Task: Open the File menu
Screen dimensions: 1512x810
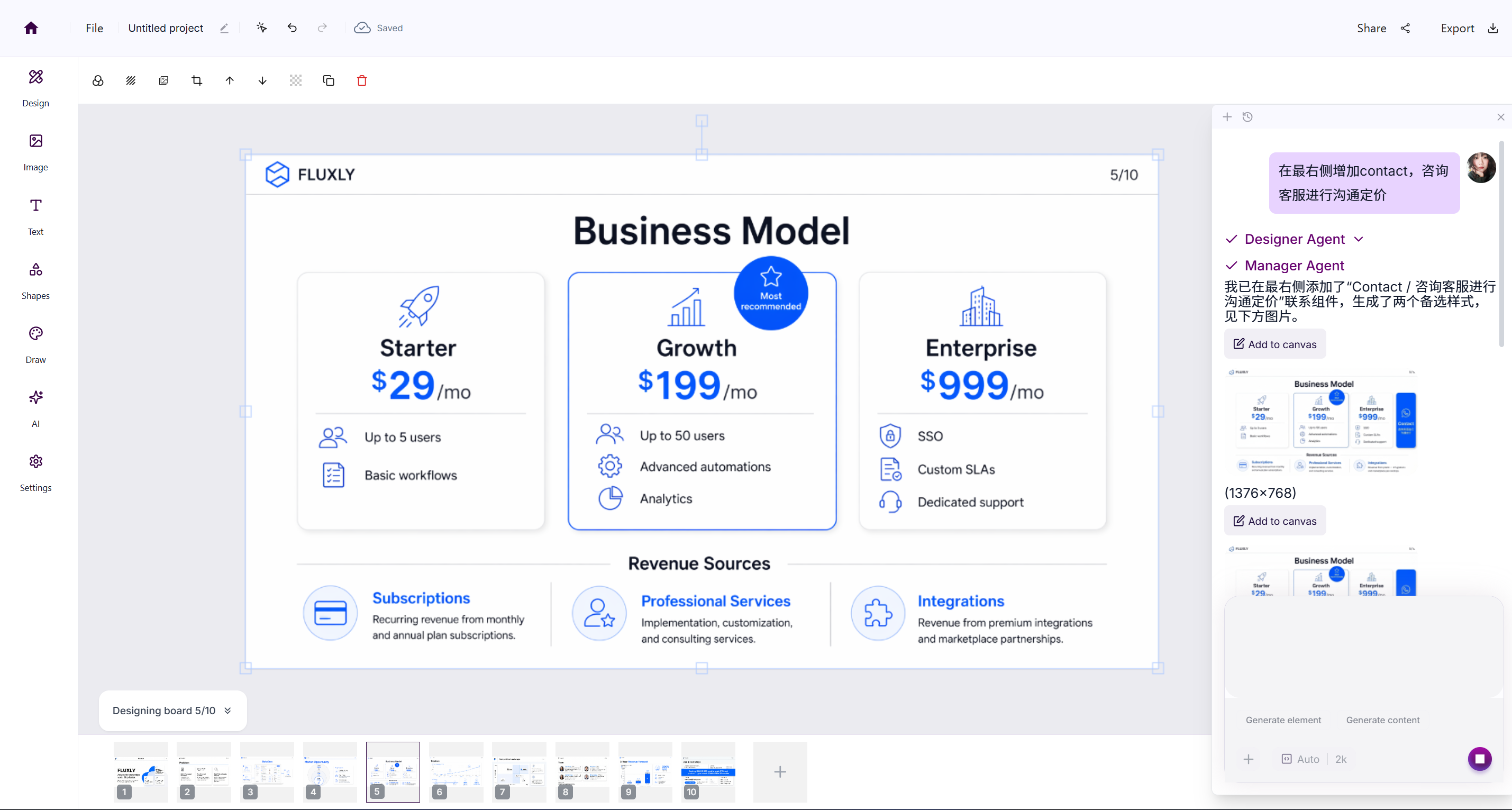Action: tap(94, 28)
